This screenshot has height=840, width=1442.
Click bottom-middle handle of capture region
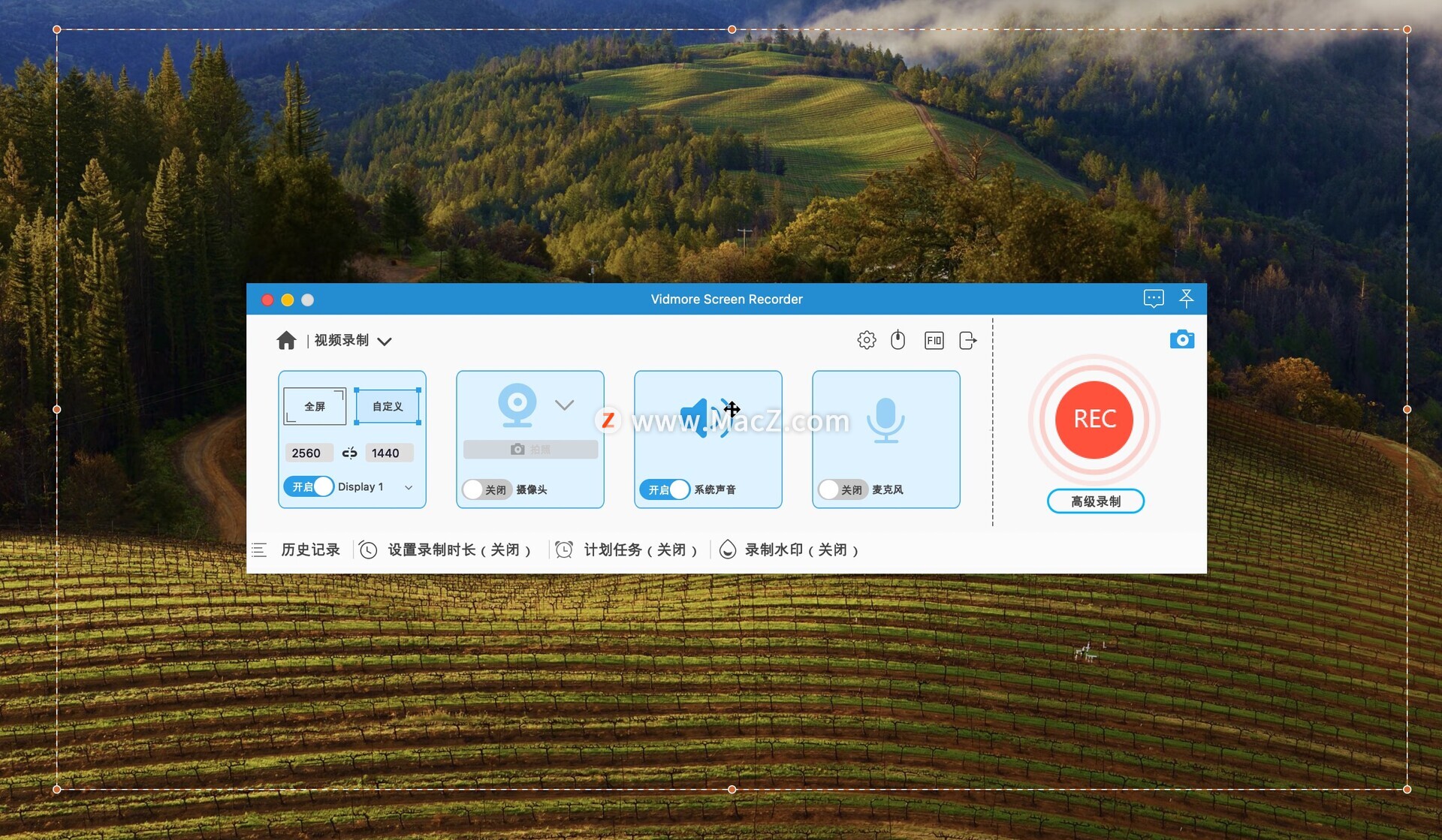point(732,789)
